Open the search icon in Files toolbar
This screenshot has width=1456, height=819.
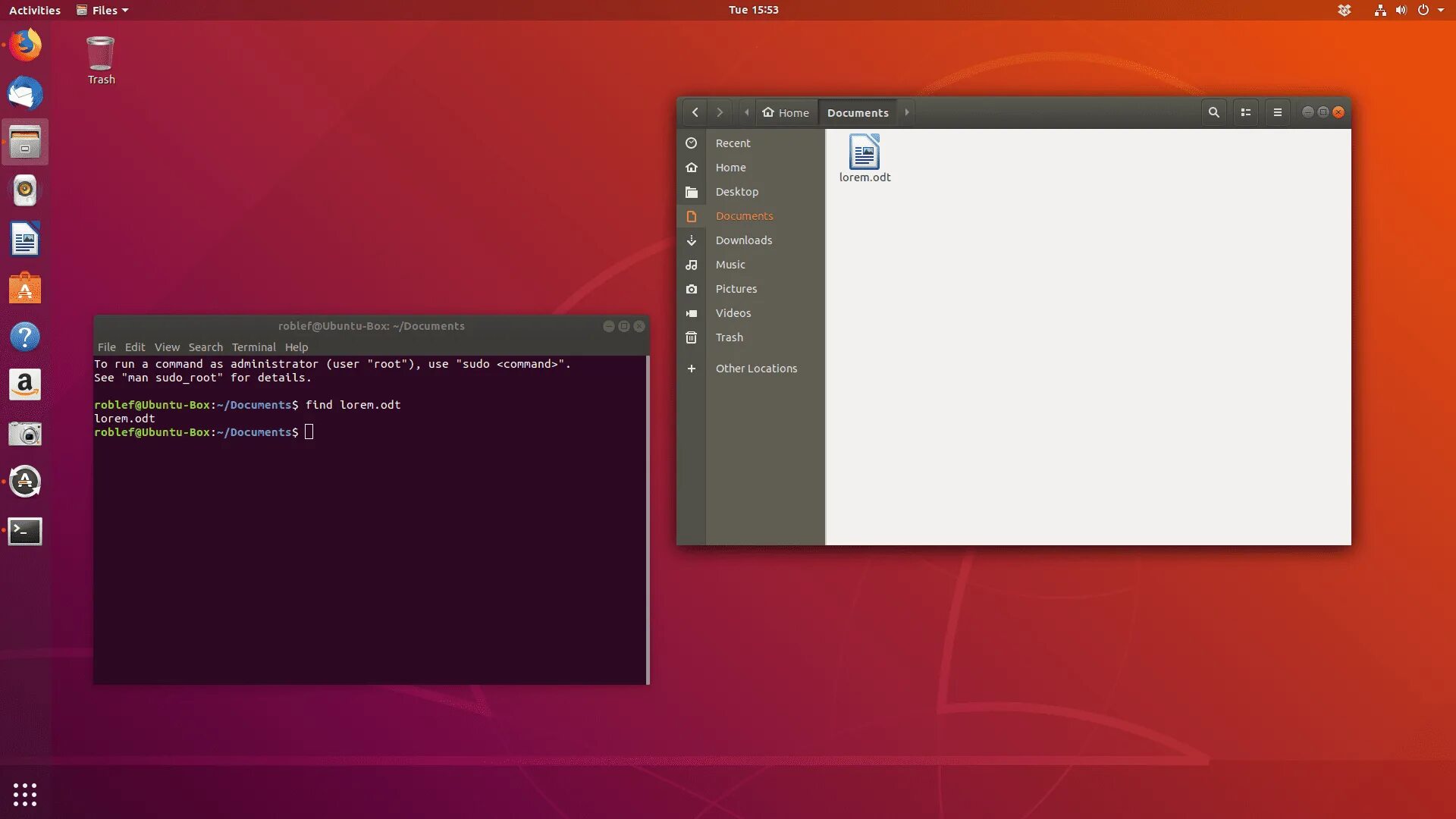click(x=1213, y=112)
